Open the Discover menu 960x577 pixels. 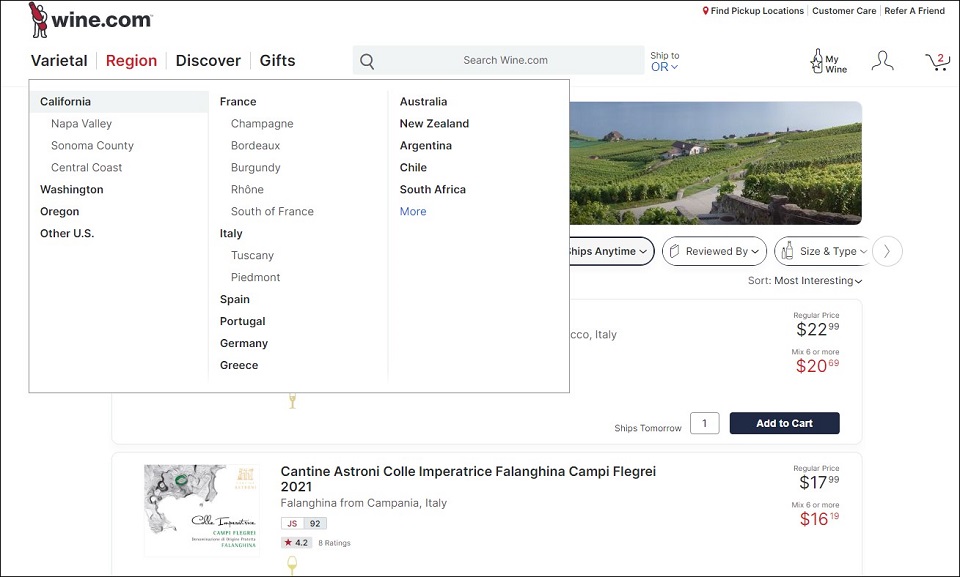pyautogui.click(x=208, y=61)
